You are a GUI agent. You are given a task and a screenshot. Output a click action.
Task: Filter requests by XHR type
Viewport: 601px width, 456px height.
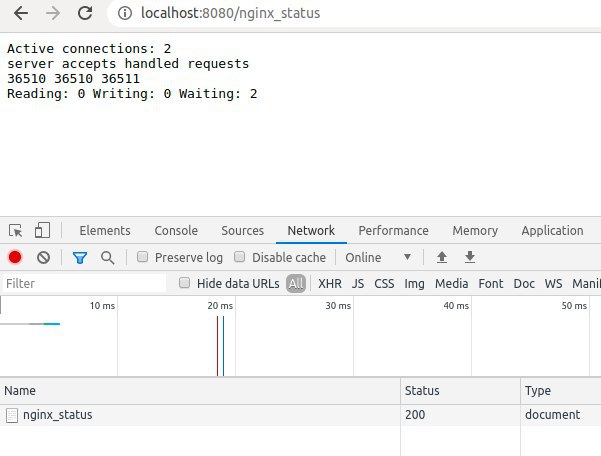click(330, 283)
